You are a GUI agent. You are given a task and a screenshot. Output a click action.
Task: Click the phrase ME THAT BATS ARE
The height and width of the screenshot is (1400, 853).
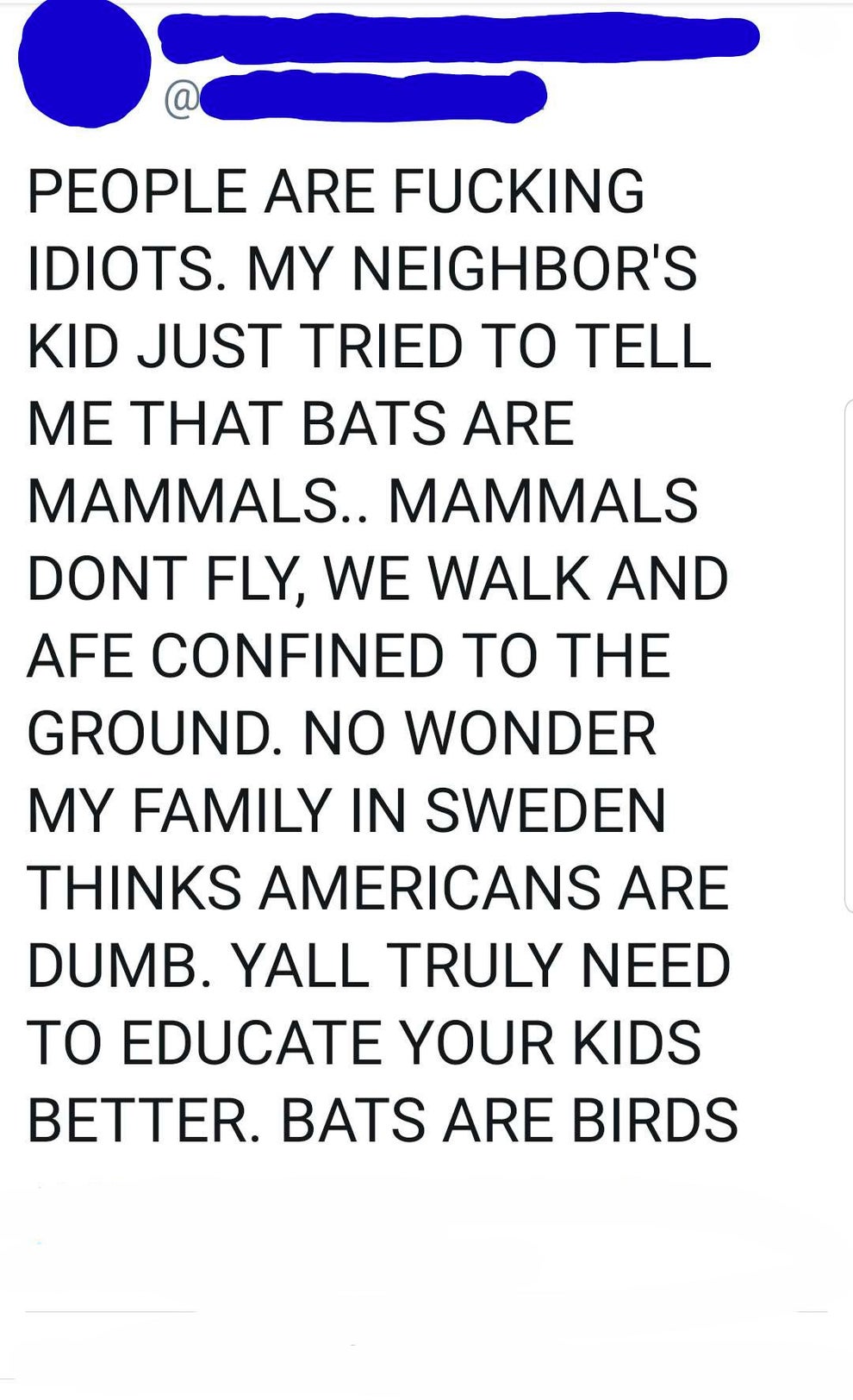coord(300,424)
